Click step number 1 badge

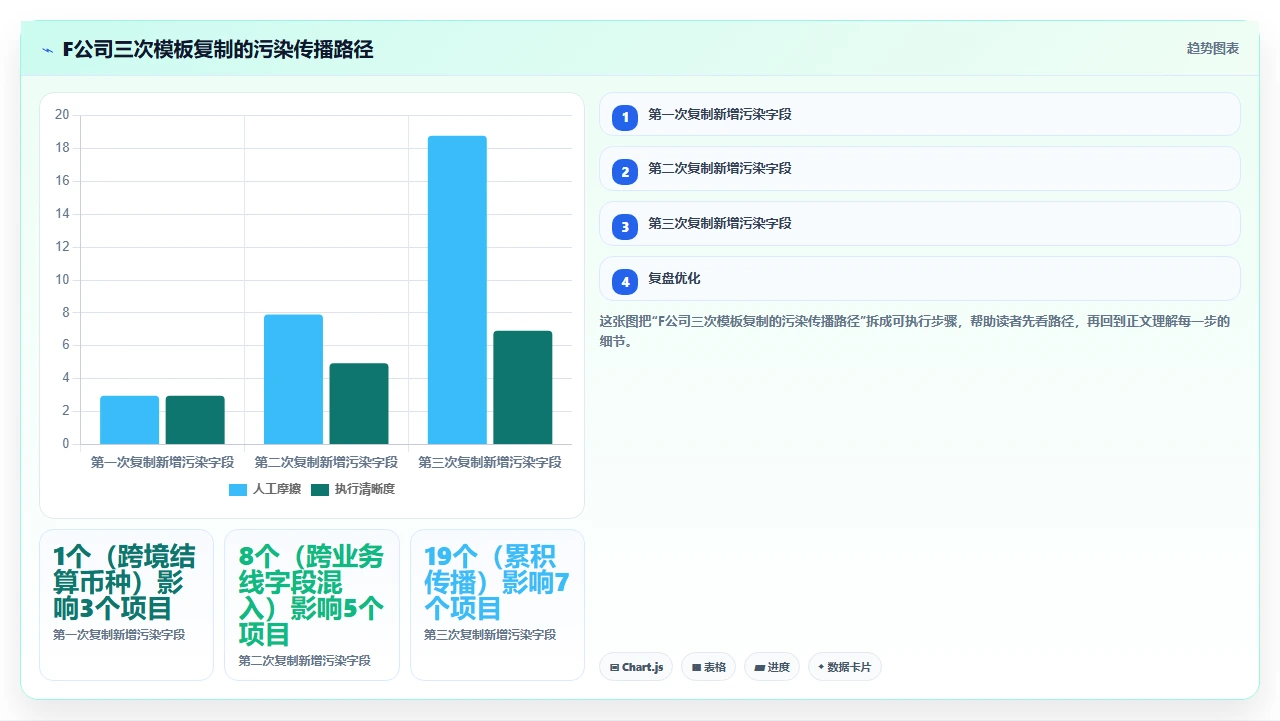click(625, 117)
